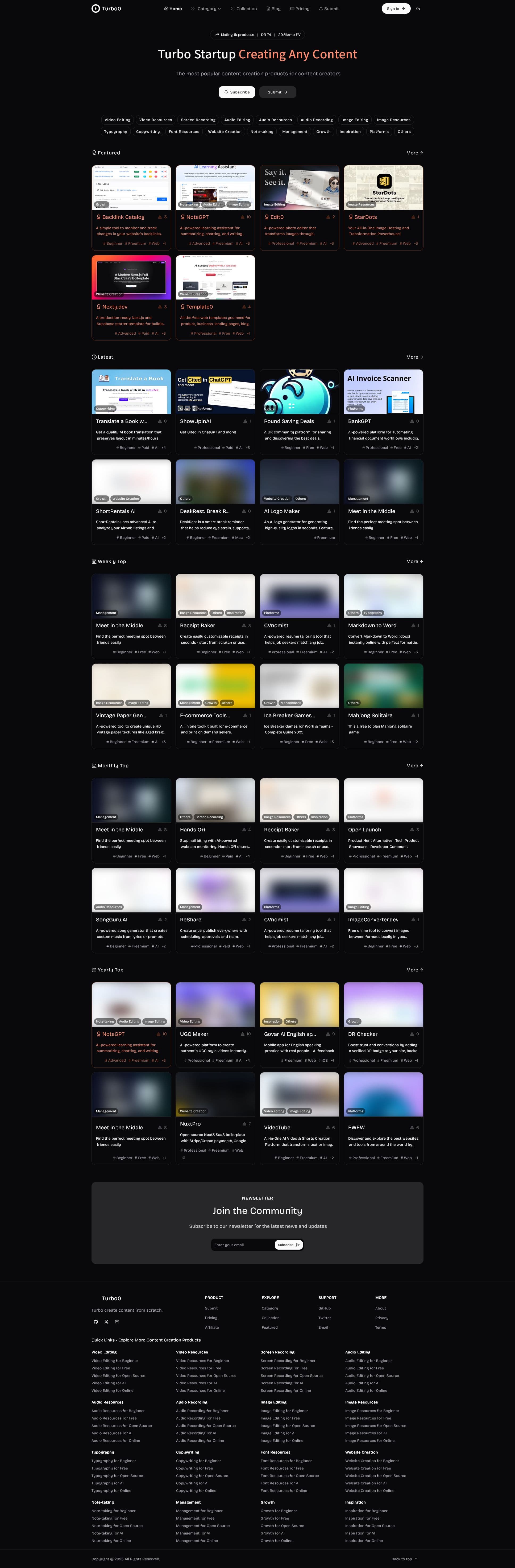The width and height of the screenshot is (515, 1568).
Task: Select the Video Editing category tag
Action: click(117, 120)
